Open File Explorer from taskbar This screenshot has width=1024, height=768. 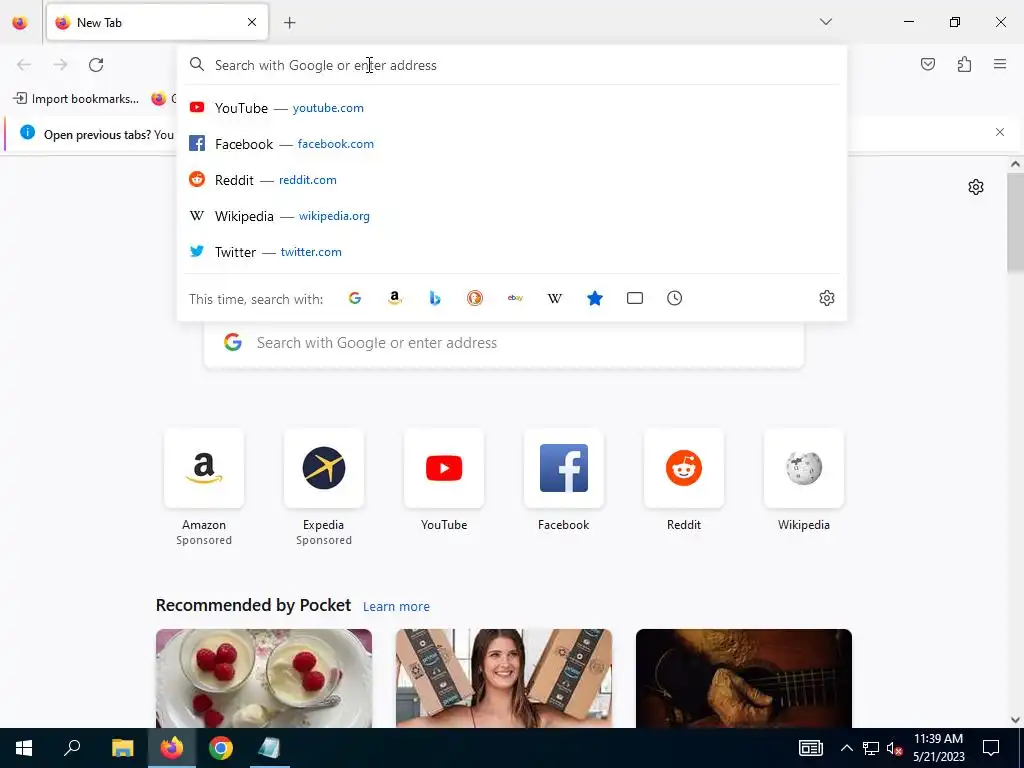point(123,748)
